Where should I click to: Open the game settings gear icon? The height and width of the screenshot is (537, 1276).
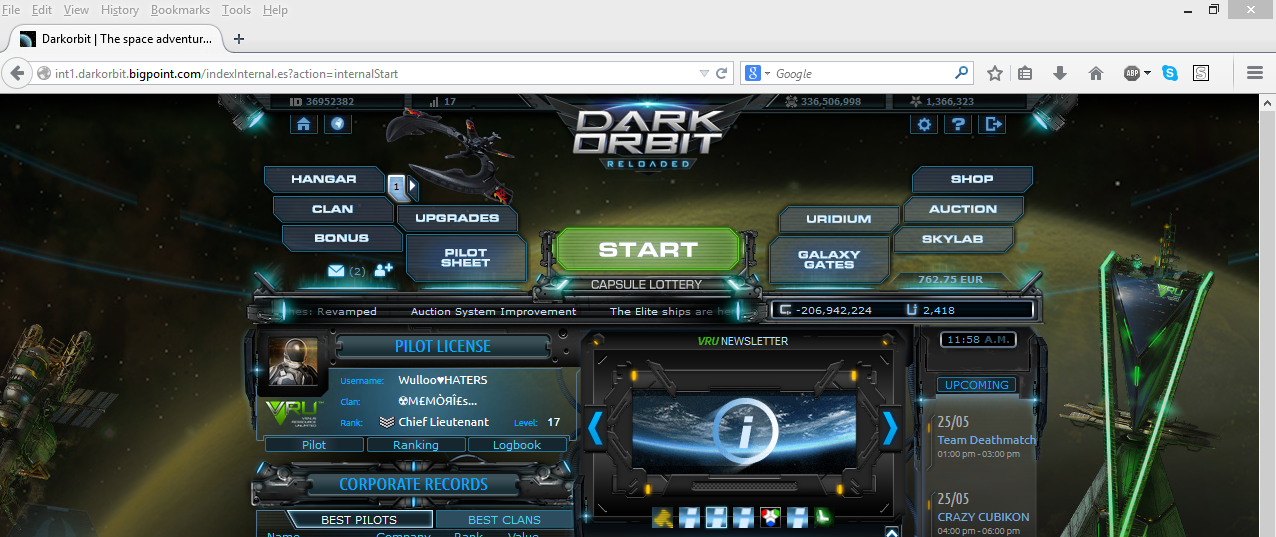point(925,124)
